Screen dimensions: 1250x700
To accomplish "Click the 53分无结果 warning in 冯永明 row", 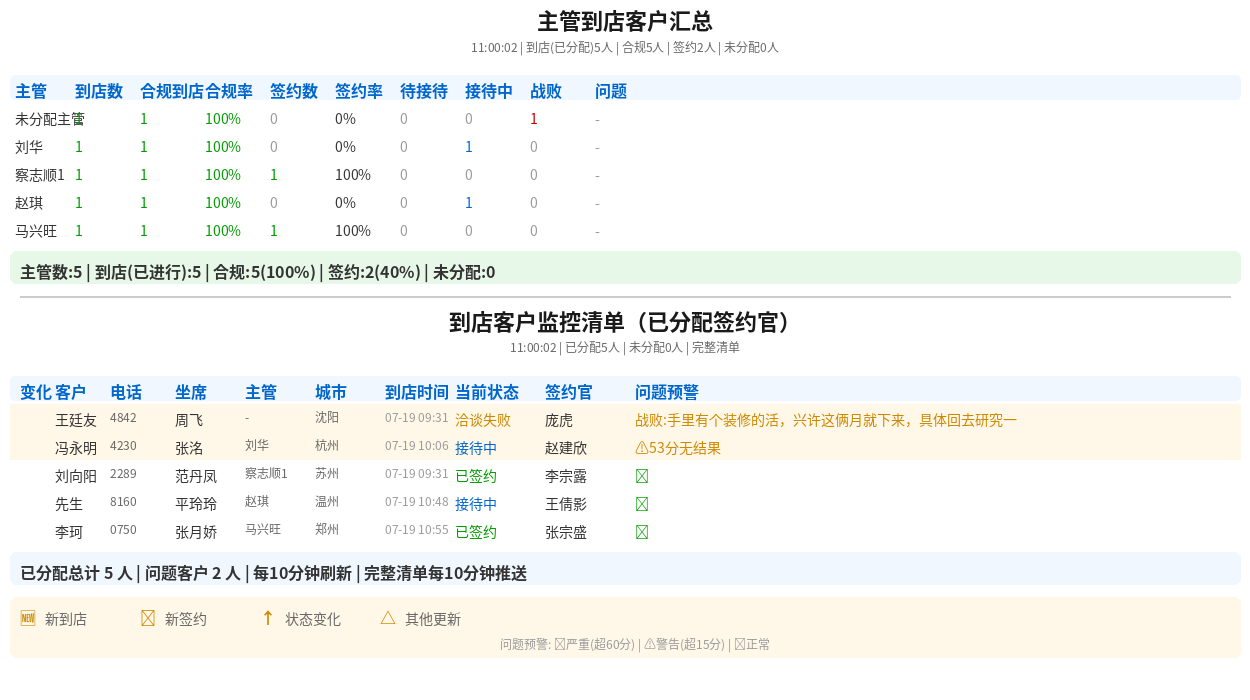I will 678,448.
